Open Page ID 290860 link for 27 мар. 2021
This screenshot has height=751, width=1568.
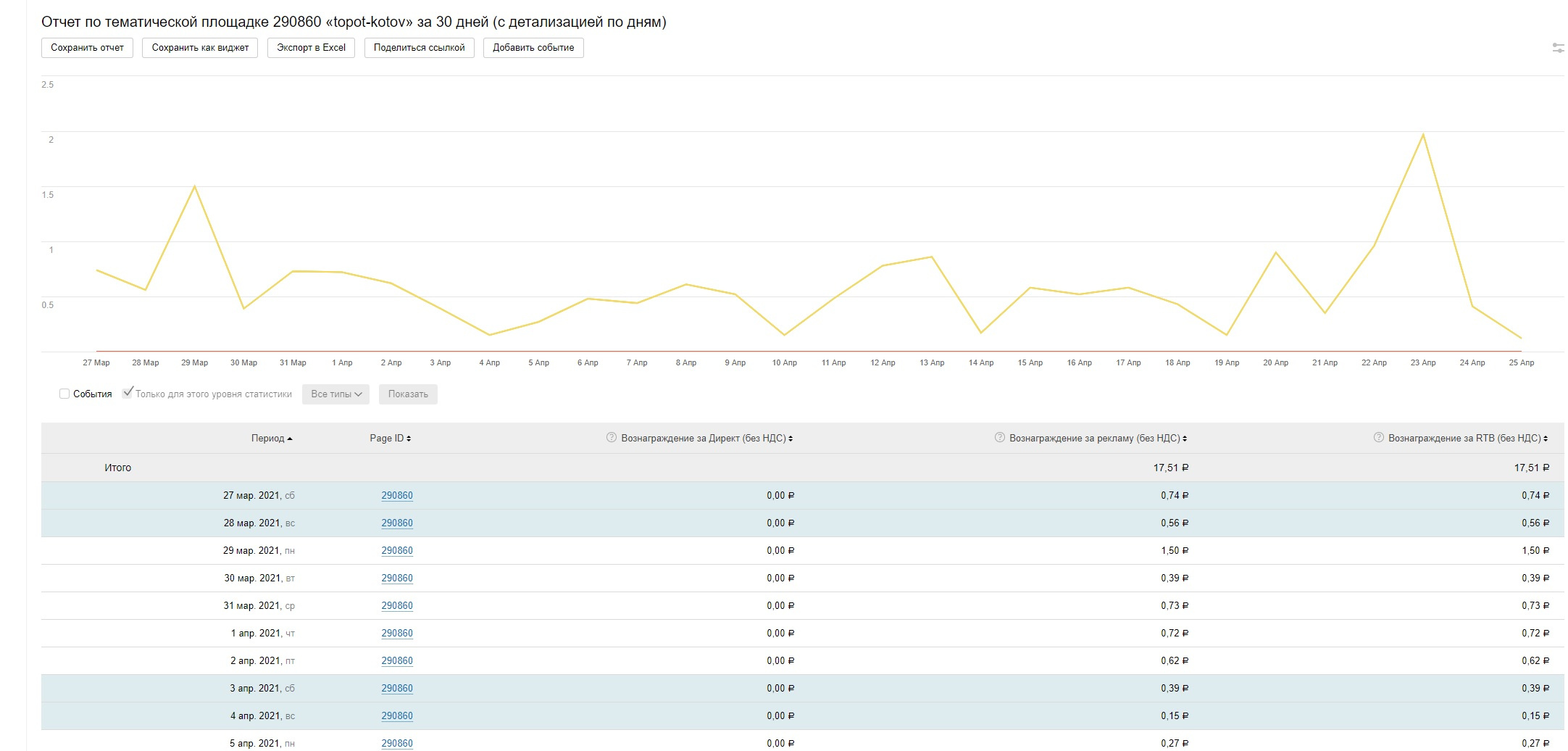[397, 496]
